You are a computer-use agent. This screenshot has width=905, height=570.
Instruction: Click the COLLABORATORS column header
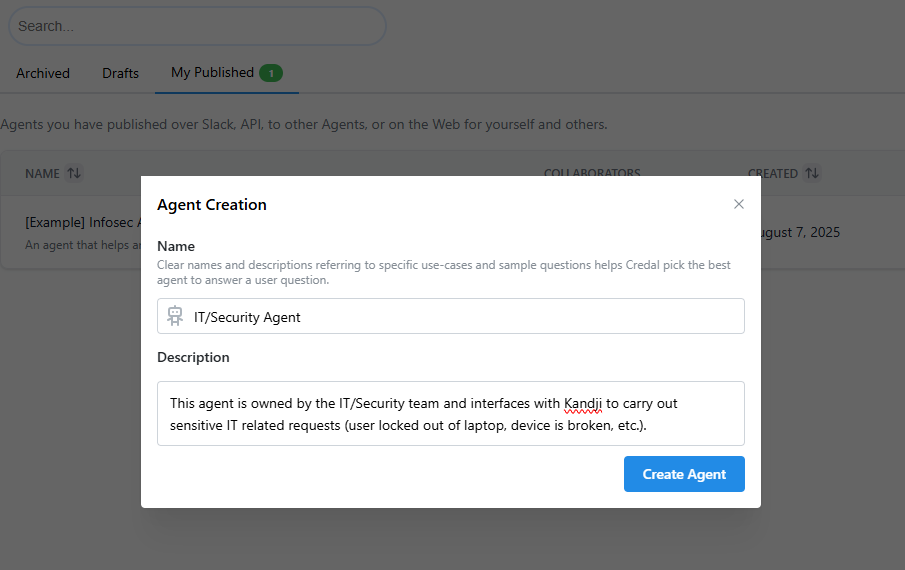(x=592, y=173)
